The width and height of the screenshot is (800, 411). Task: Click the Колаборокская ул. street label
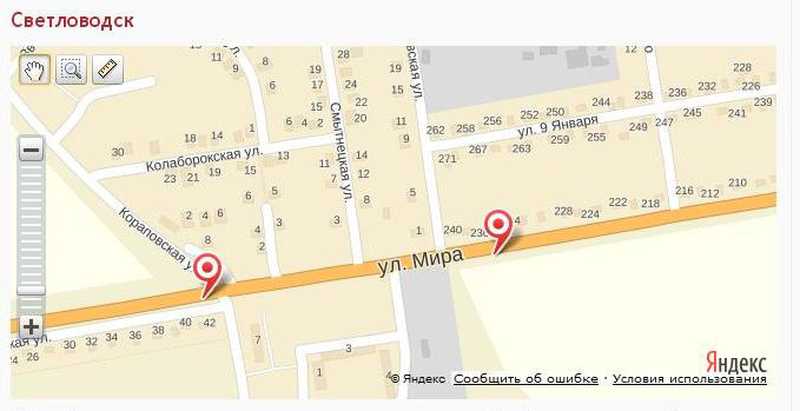click(204, 159)
